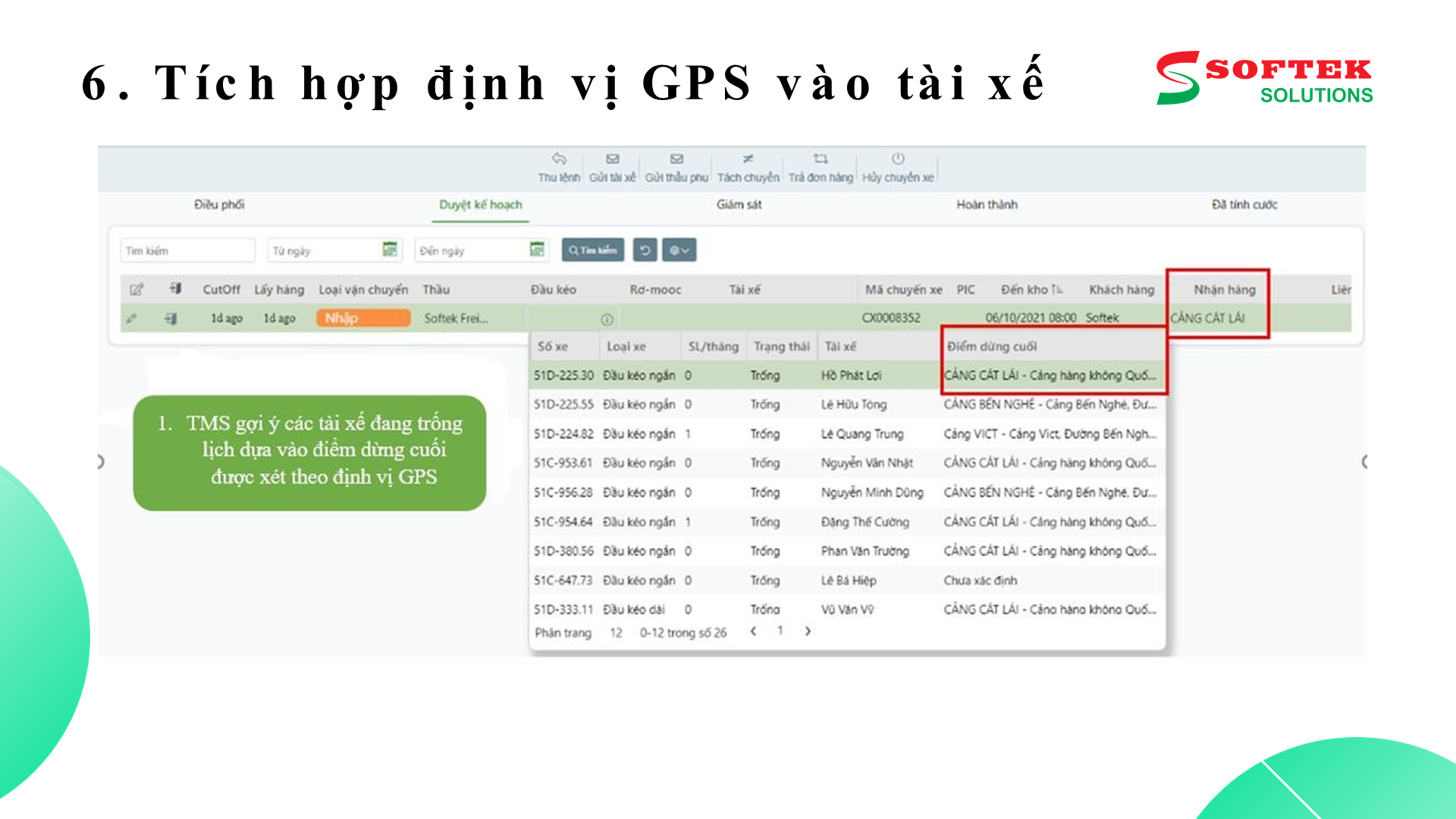Click the Thu lệnh recall icon
This screenshot has width=1456, height=819.
click(x=560, y=161)
